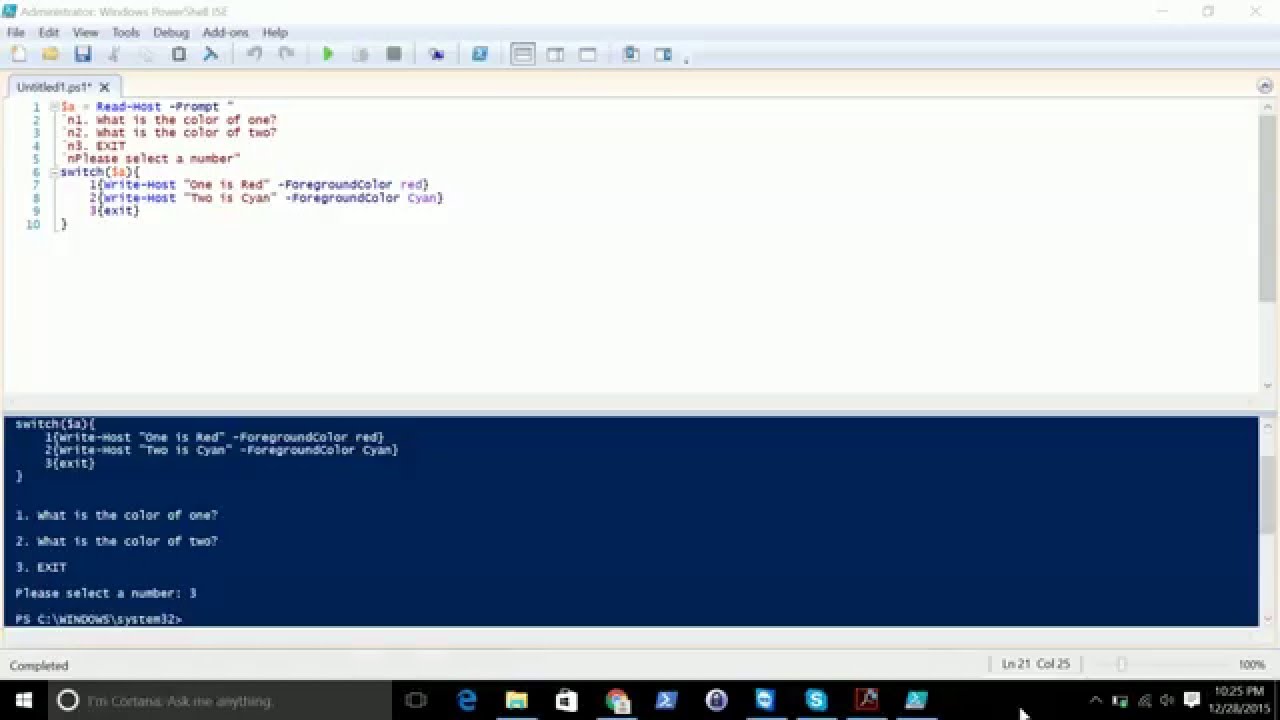Image resolution: width=1280 pixels, height=720 pixels.
Task: Save the script with floppy disk icon
Action: click(x=82, y=54)
